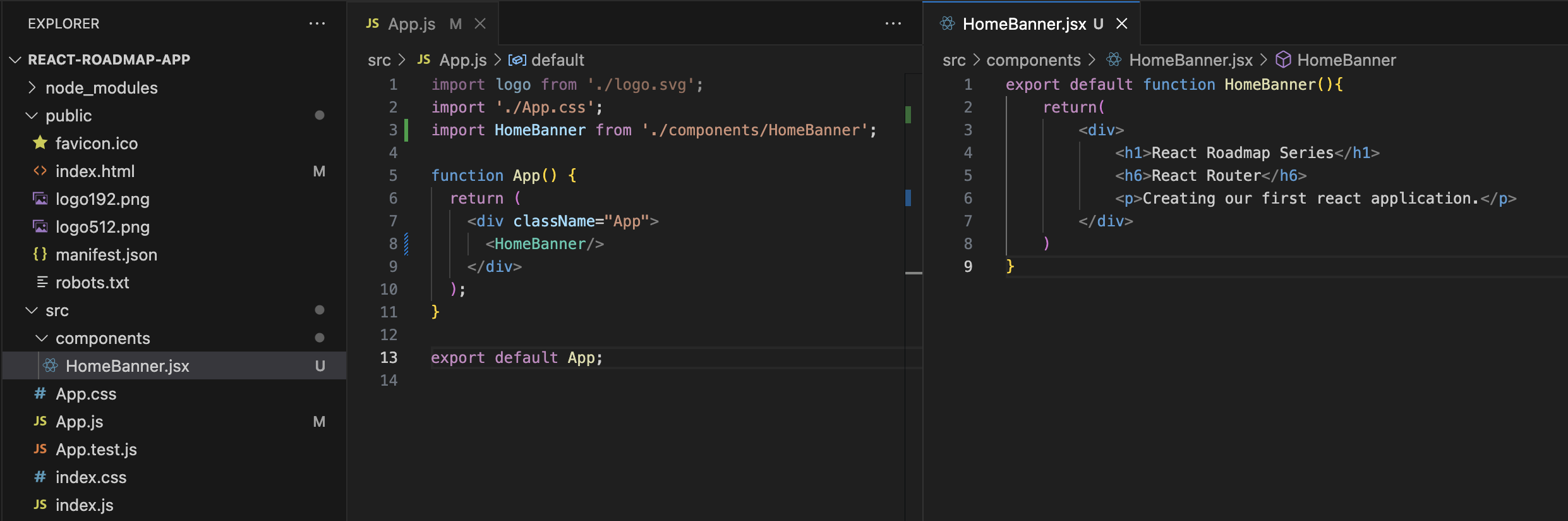Image resolution: width=1568 pixels, height=521 pixels.
Task: Switch to the App.js editor tab
Action: (411, 24)
